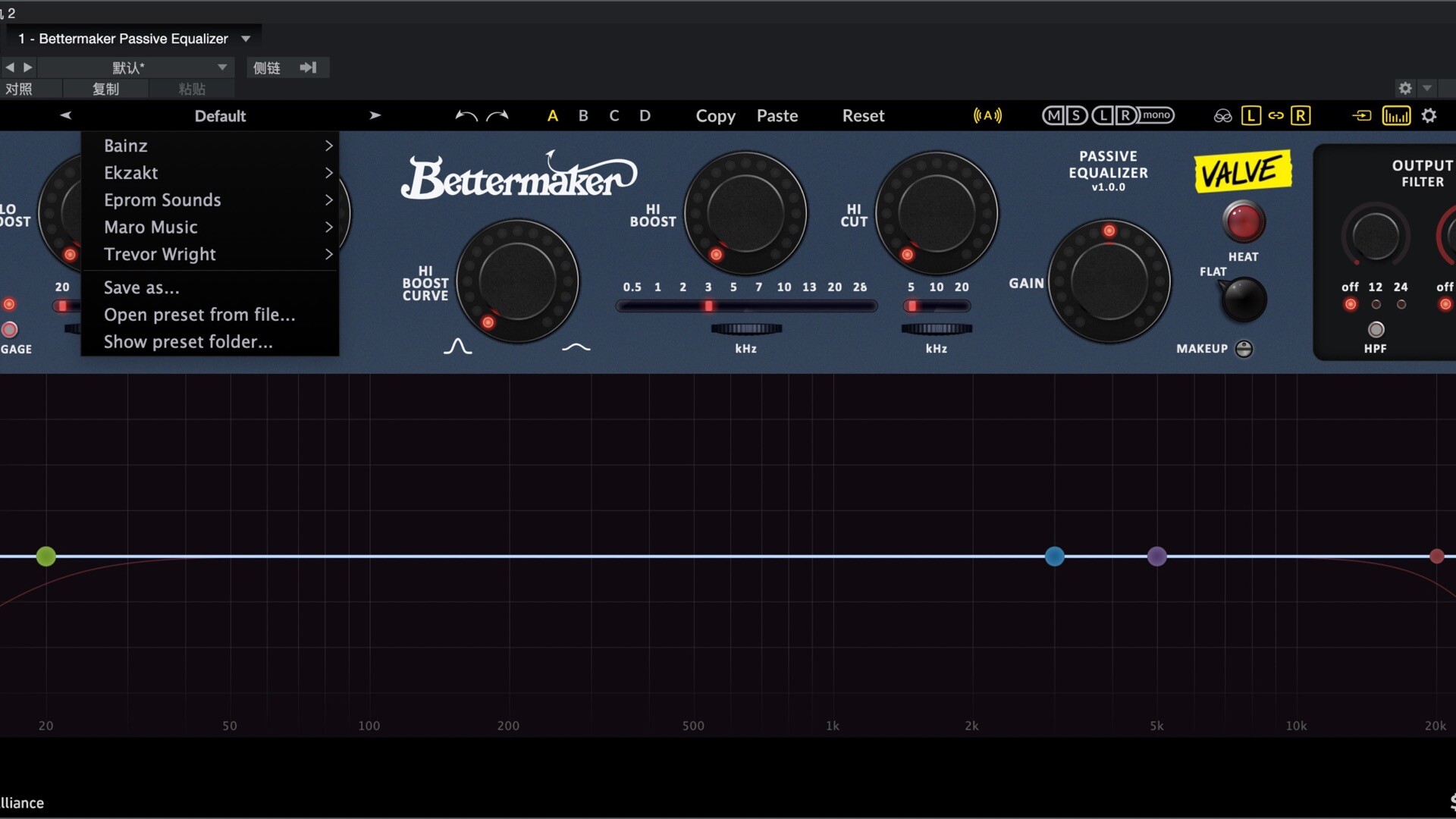Expand the Eprom Sounds preset submenu
Viewport: 1456px width, 819px height.
209,200
